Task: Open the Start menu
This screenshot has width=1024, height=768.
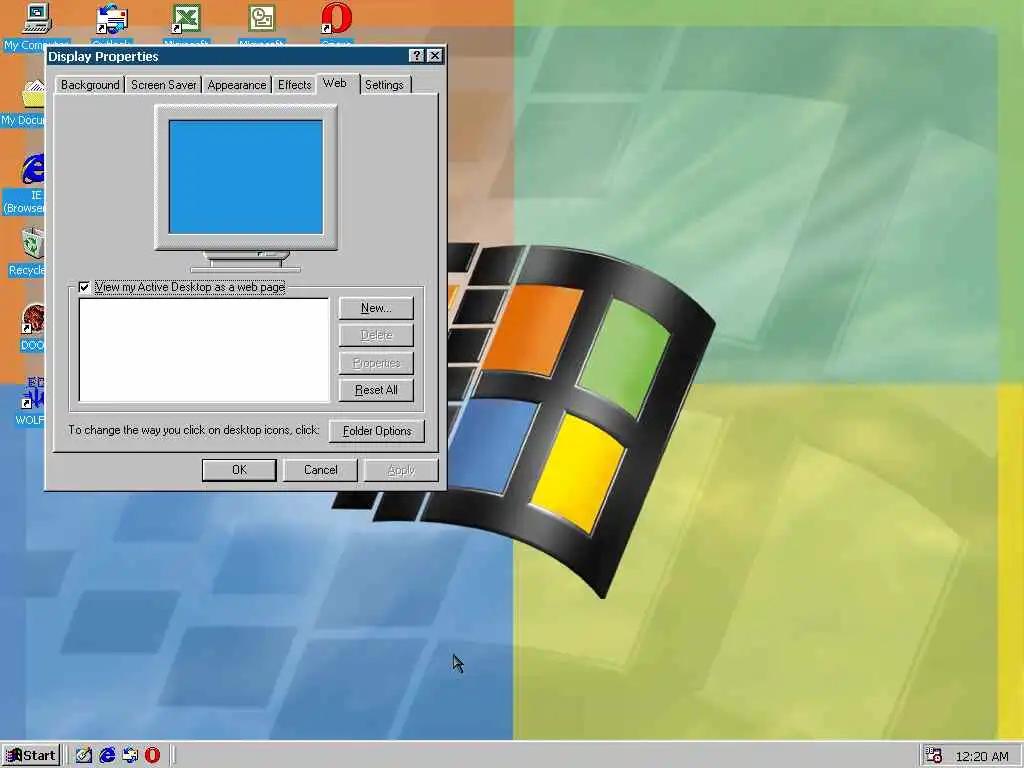Action: click(x=31, y=756)
